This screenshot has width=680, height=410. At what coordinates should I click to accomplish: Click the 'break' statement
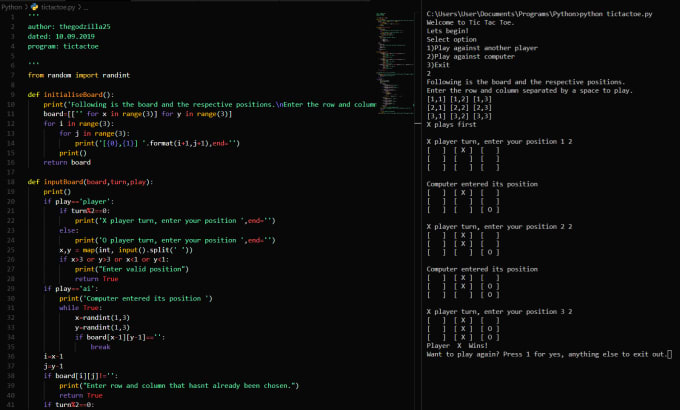[100, 347]
